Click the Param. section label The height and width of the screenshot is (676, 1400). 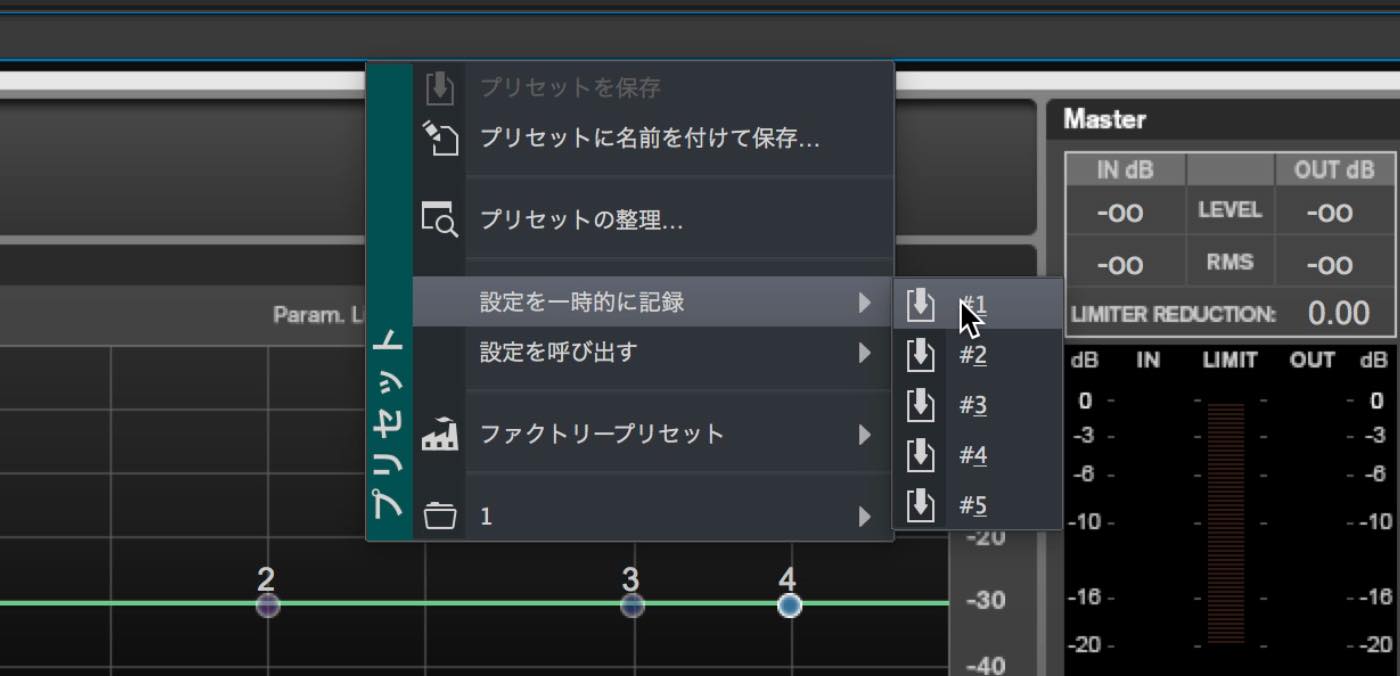pyautogui.click(x=308, y=315)
